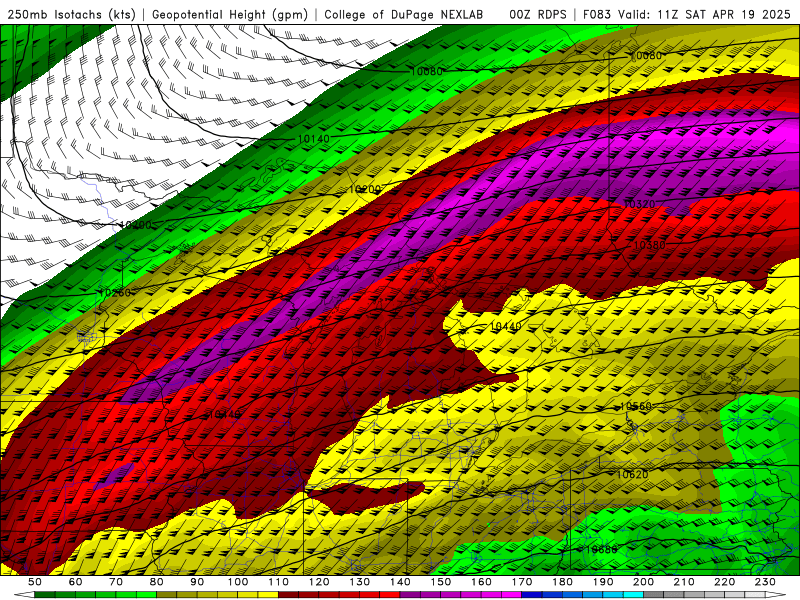Select the darkest green swatch at 50 knots
Screen dimensions: 800x600
pyautogui.click(x=45, y=595)
